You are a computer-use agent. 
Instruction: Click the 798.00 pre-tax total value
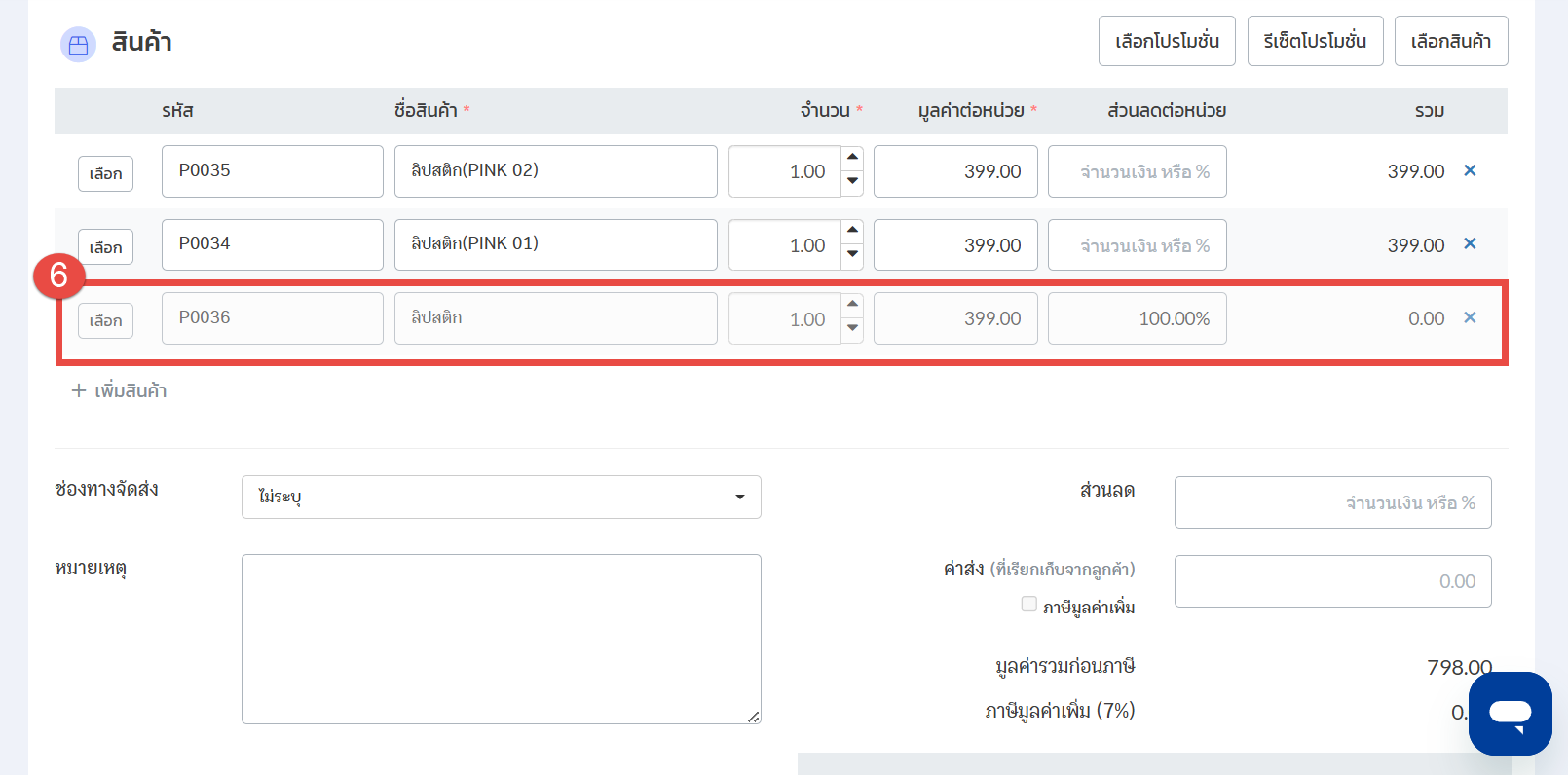coord(1459,667)
